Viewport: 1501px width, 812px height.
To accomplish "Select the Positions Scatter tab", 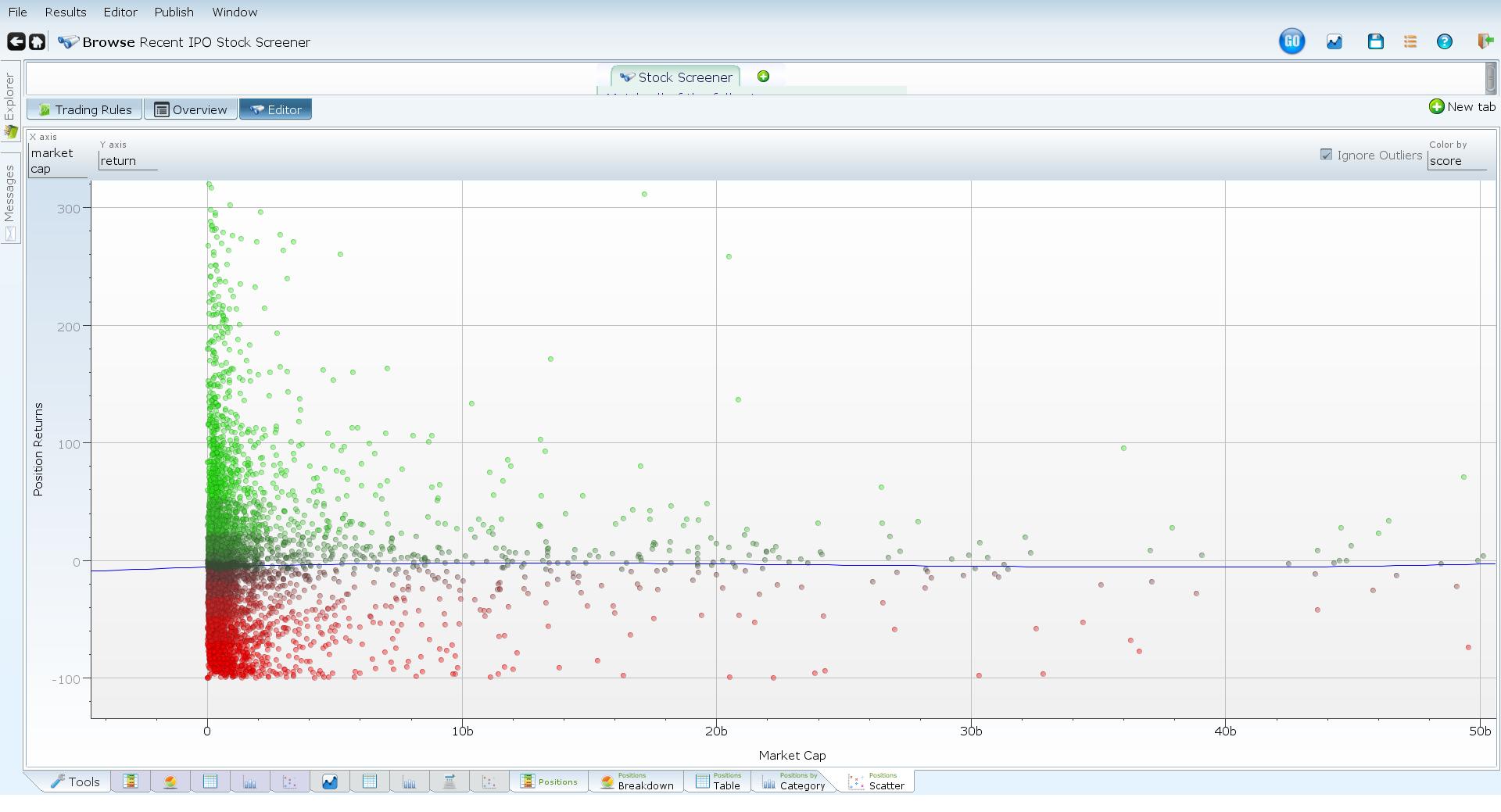I will click(876, 782).
